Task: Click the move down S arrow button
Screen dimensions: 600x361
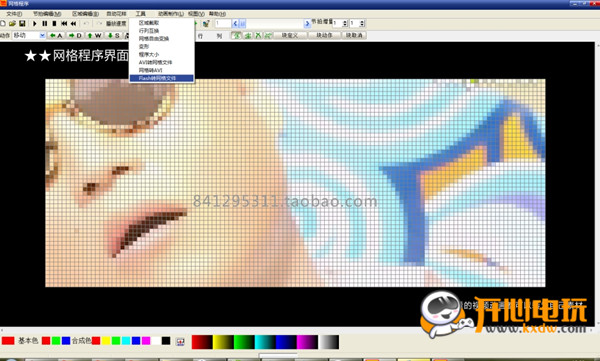Action: click(113, 35)
